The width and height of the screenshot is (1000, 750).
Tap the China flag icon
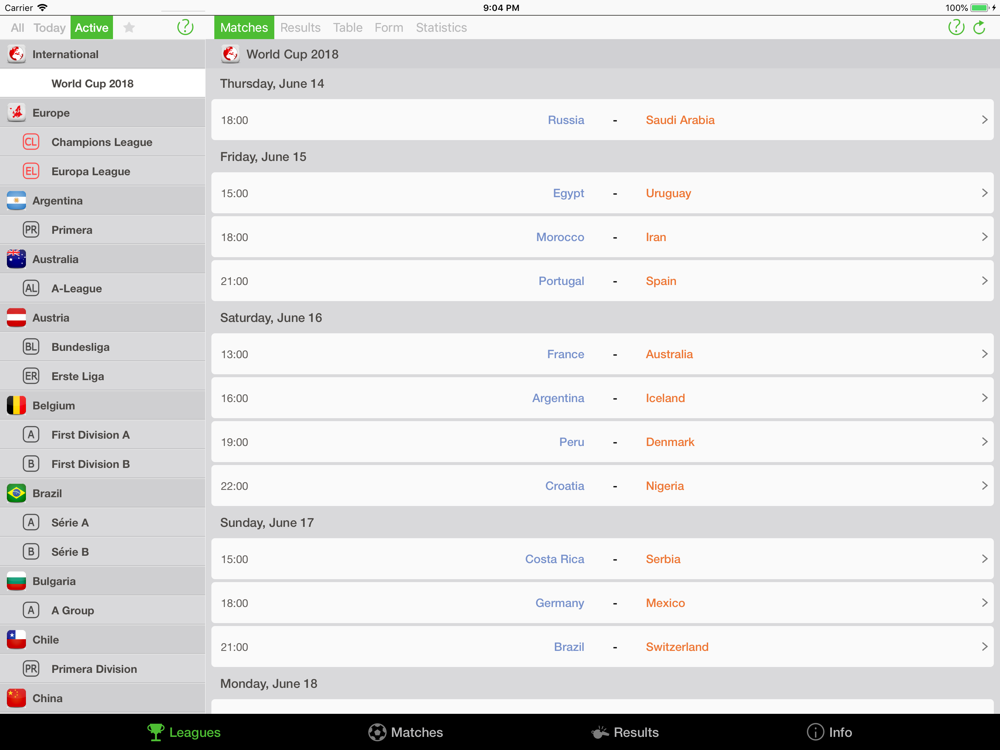17,698
